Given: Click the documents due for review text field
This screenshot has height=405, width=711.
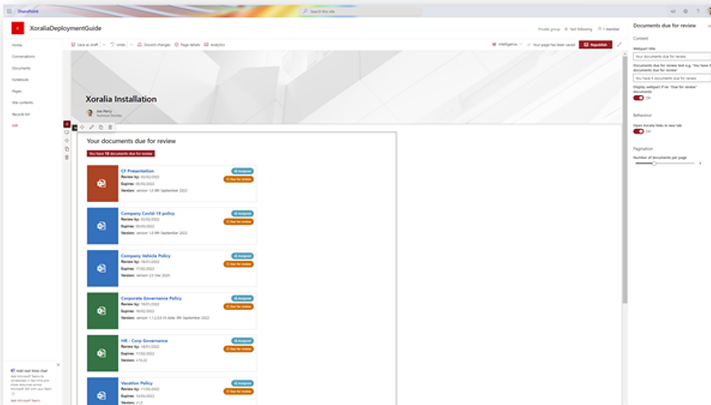Looking at the screenshot, I should tap(672, 78).
